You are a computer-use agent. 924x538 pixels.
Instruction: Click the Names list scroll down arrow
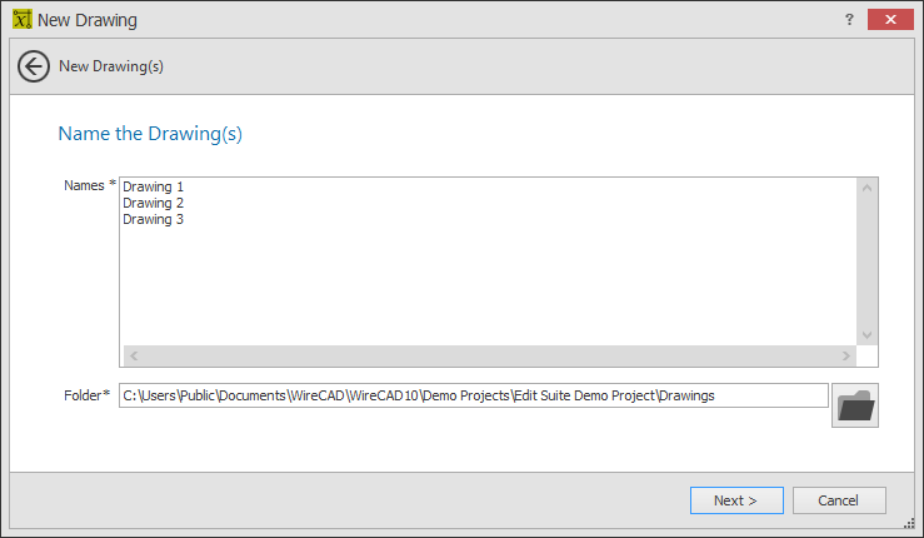pyautogui.click(x=867, y=335)
